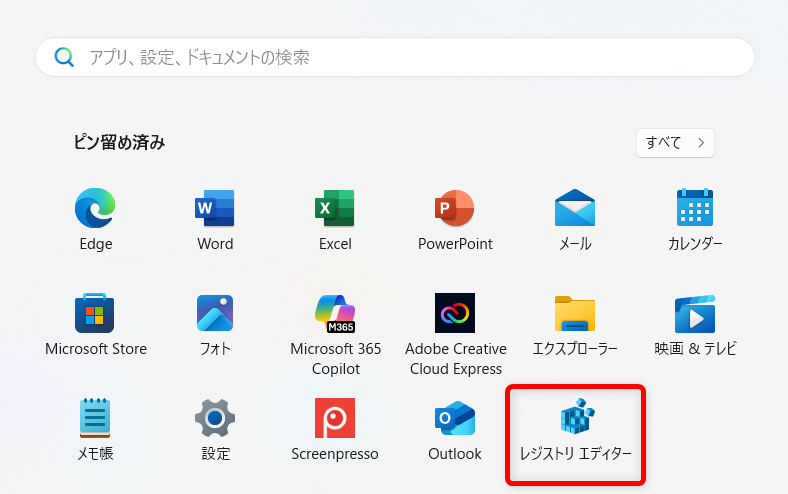This screenshot has height=494, width=788.
Task: Open the フォト app icon
Action: tap(215, 313)
